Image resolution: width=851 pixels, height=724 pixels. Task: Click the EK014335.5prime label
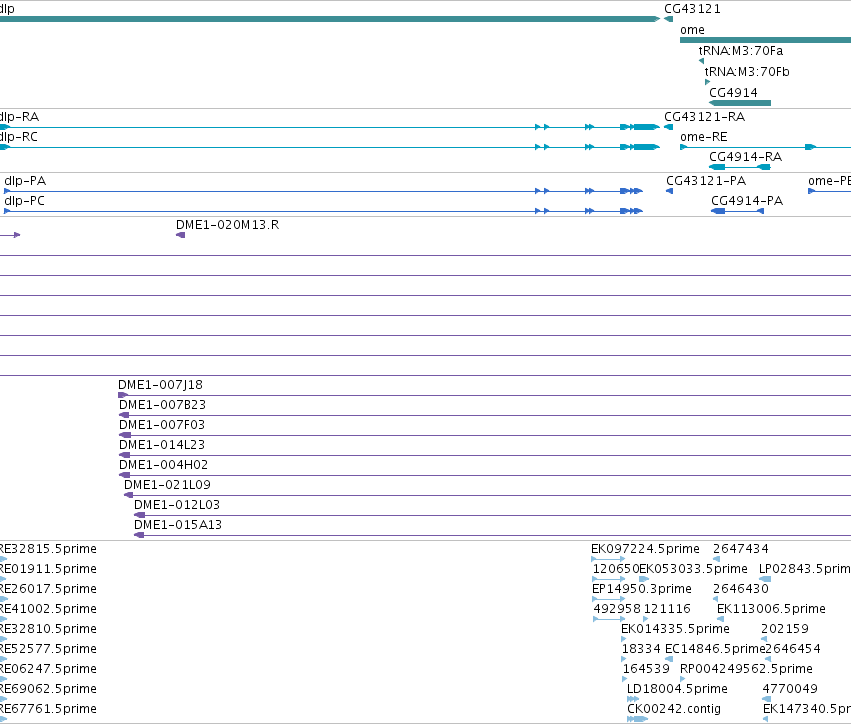(x=675, y=629)
